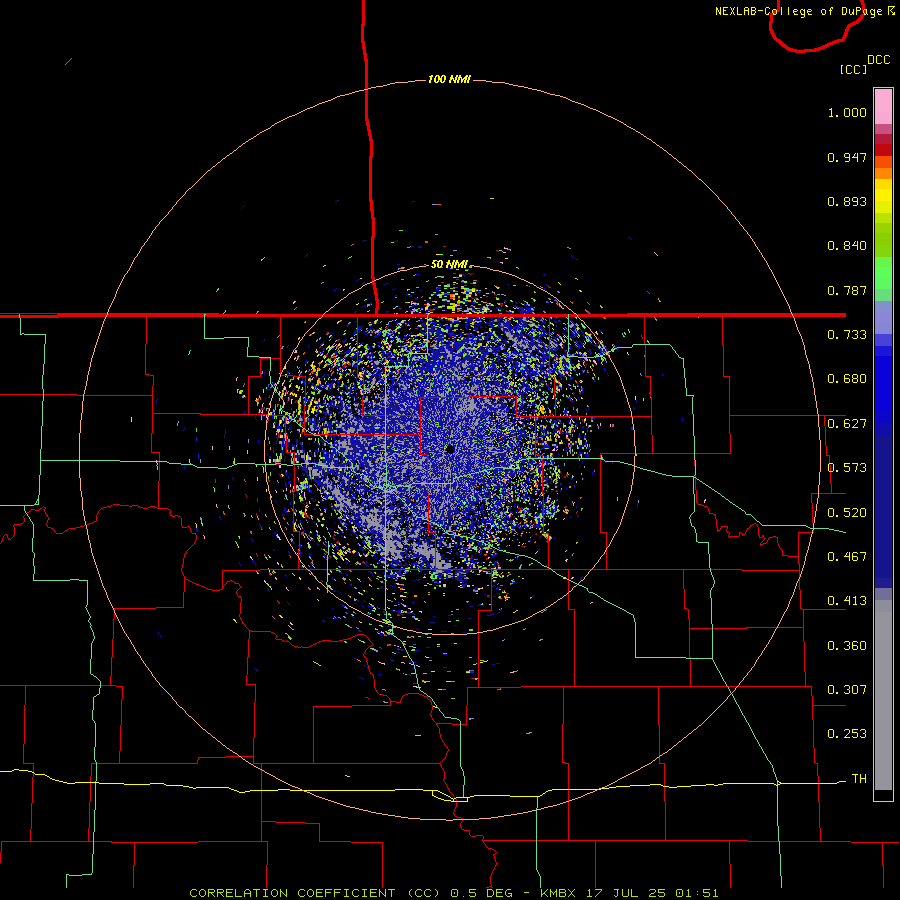Click the [CC] legend heading
Viewport: 900px width, 900px height.
point(853,69)
